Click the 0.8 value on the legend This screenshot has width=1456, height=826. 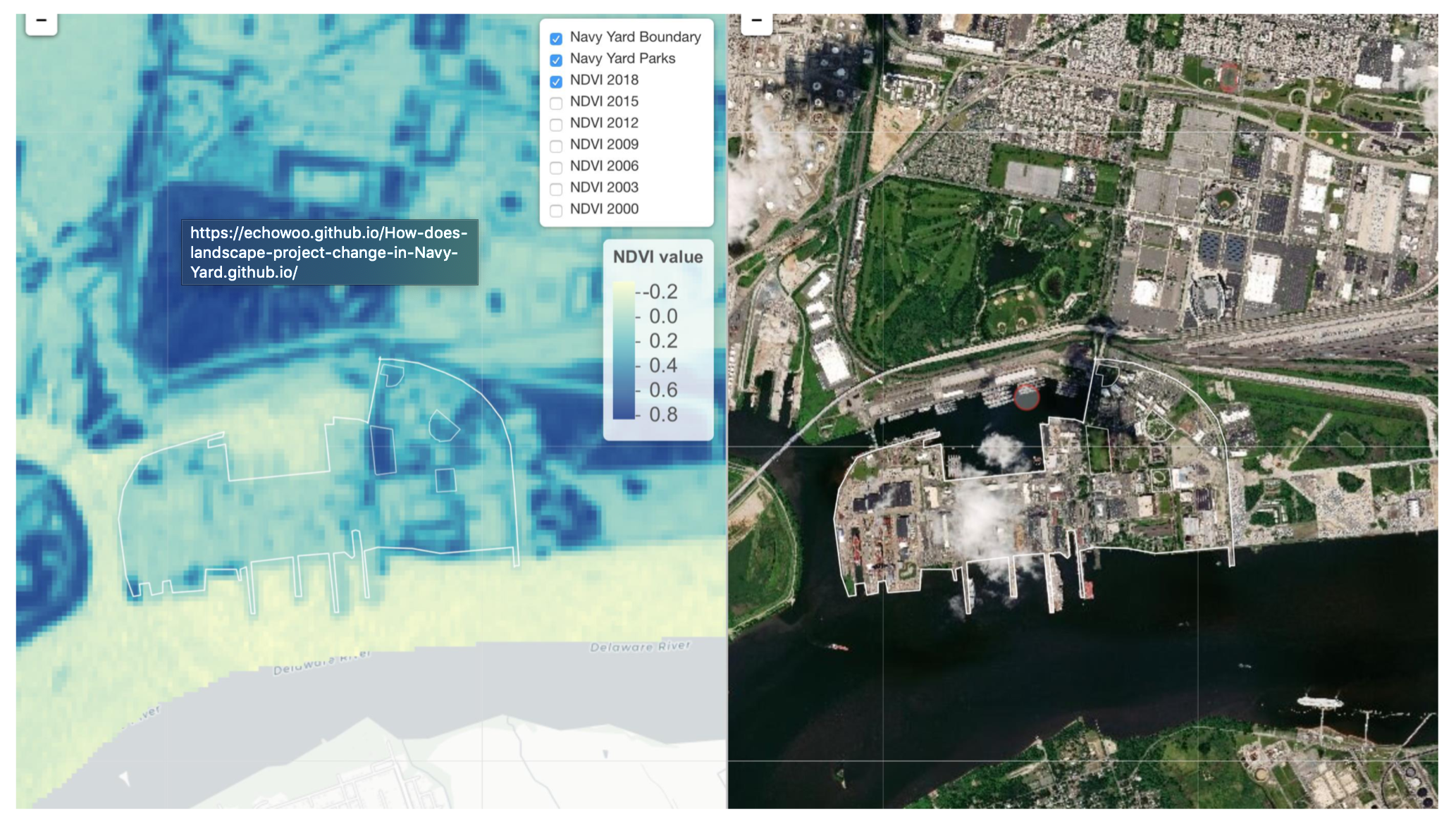663,414
